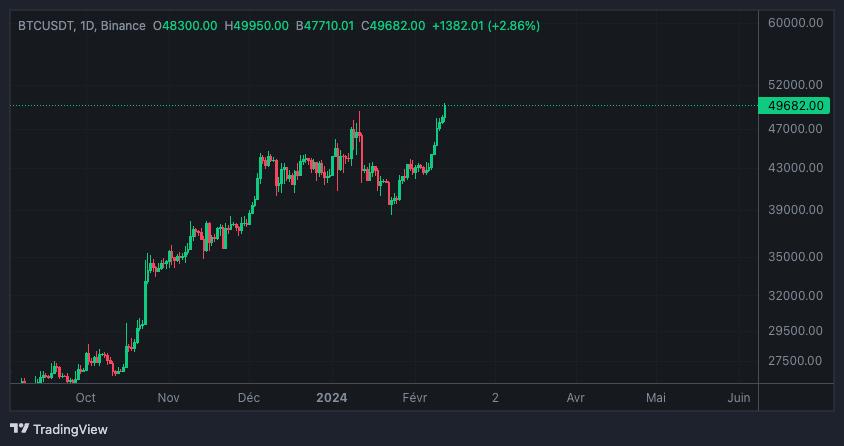844x446 pixels.
Task: Click the current price tag 49682.00
Action: point(794,106)
